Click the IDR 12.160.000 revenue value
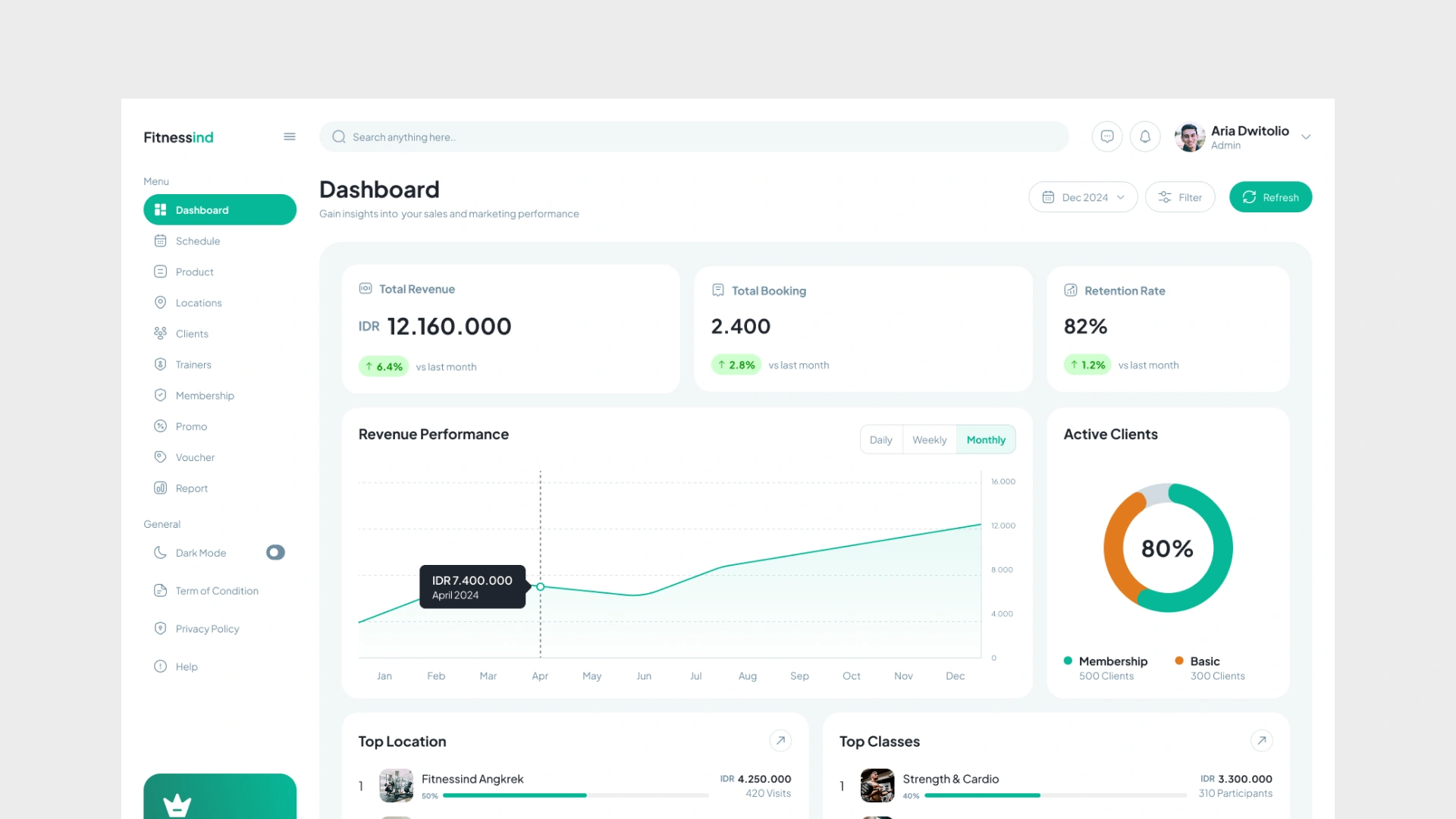Image resolution: width=1456 pixels, height=819 pixels. pyautogui.click(x=435, y=327)
